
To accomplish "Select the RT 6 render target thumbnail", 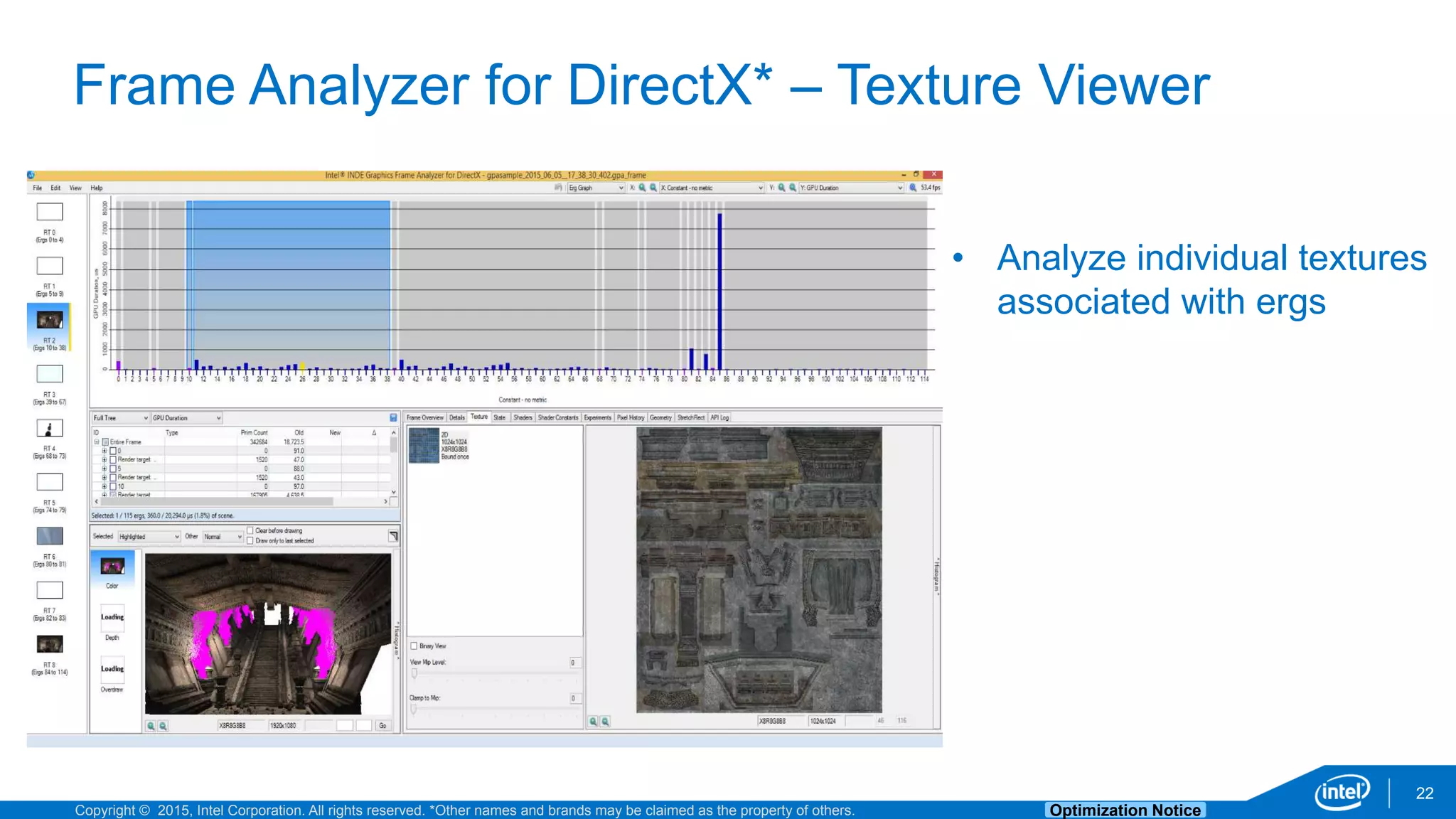I will [x=50, y=536].
